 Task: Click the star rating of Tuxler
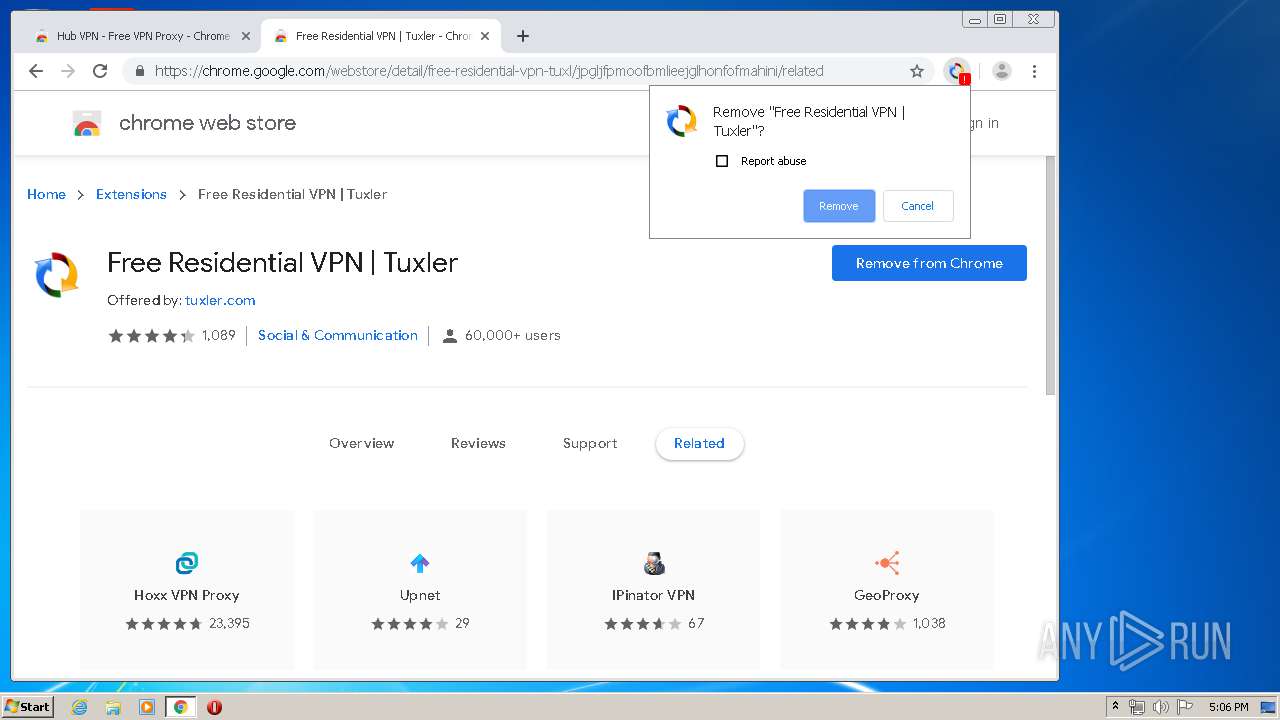151,336
